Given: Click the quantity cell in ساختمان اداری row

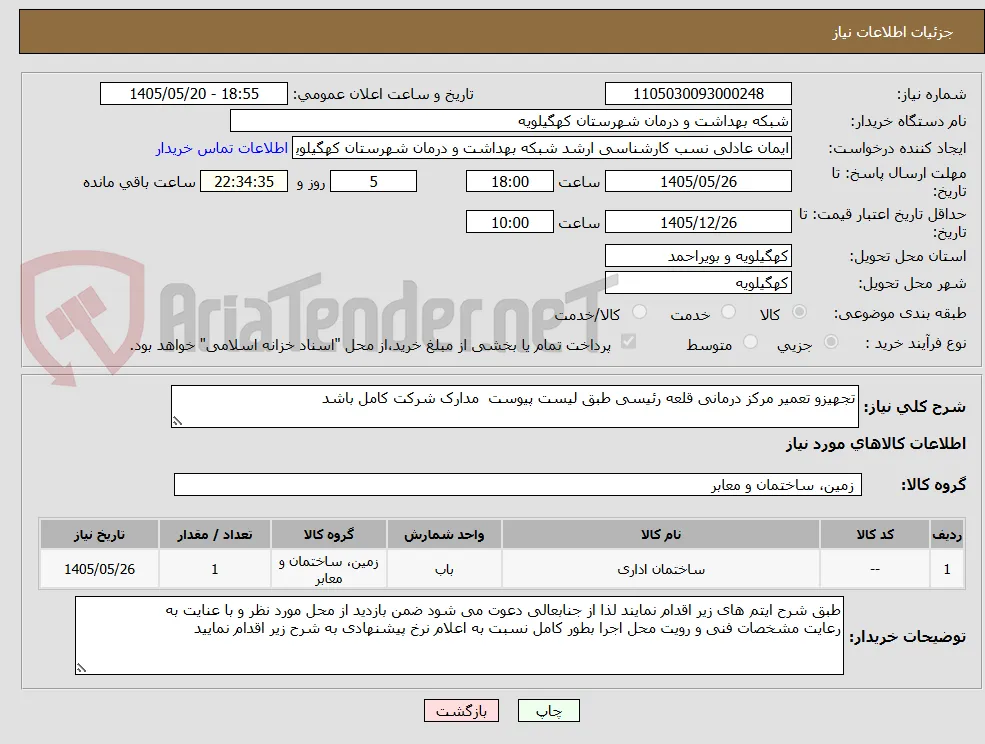Looking at the screenshot, I should (x=214, y=569).
